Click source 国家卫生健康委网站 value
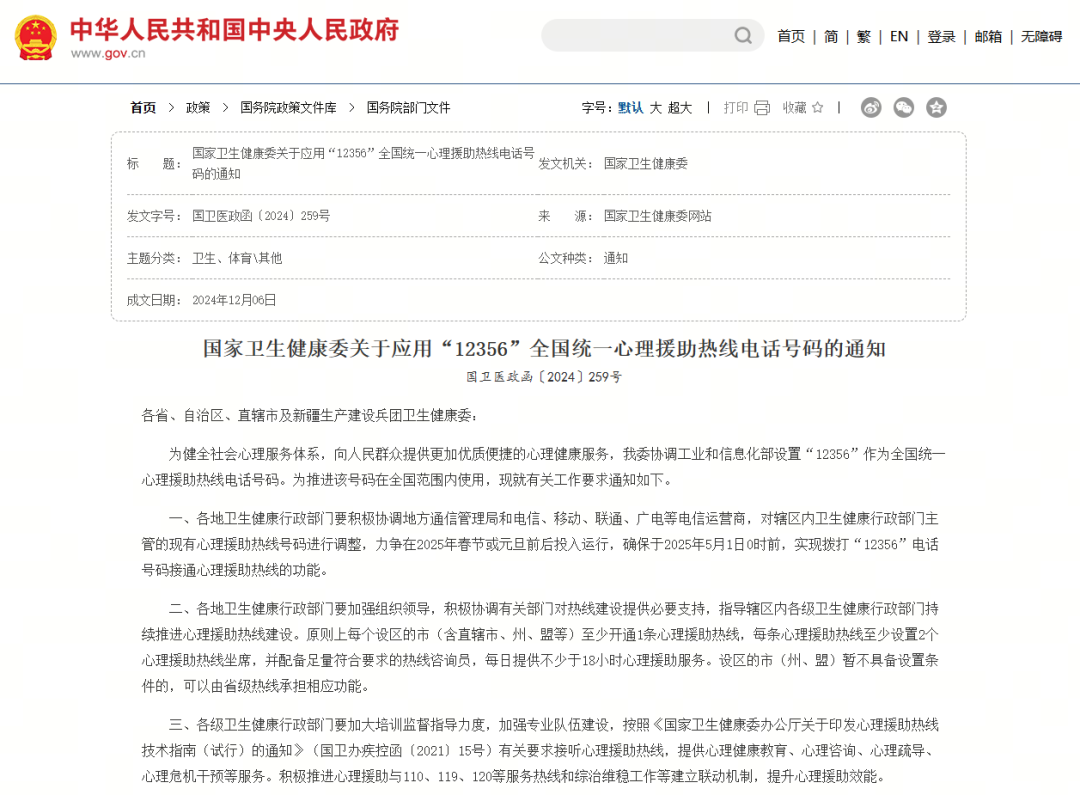This screenshot has width=1080, height=795. click(657, 216)
